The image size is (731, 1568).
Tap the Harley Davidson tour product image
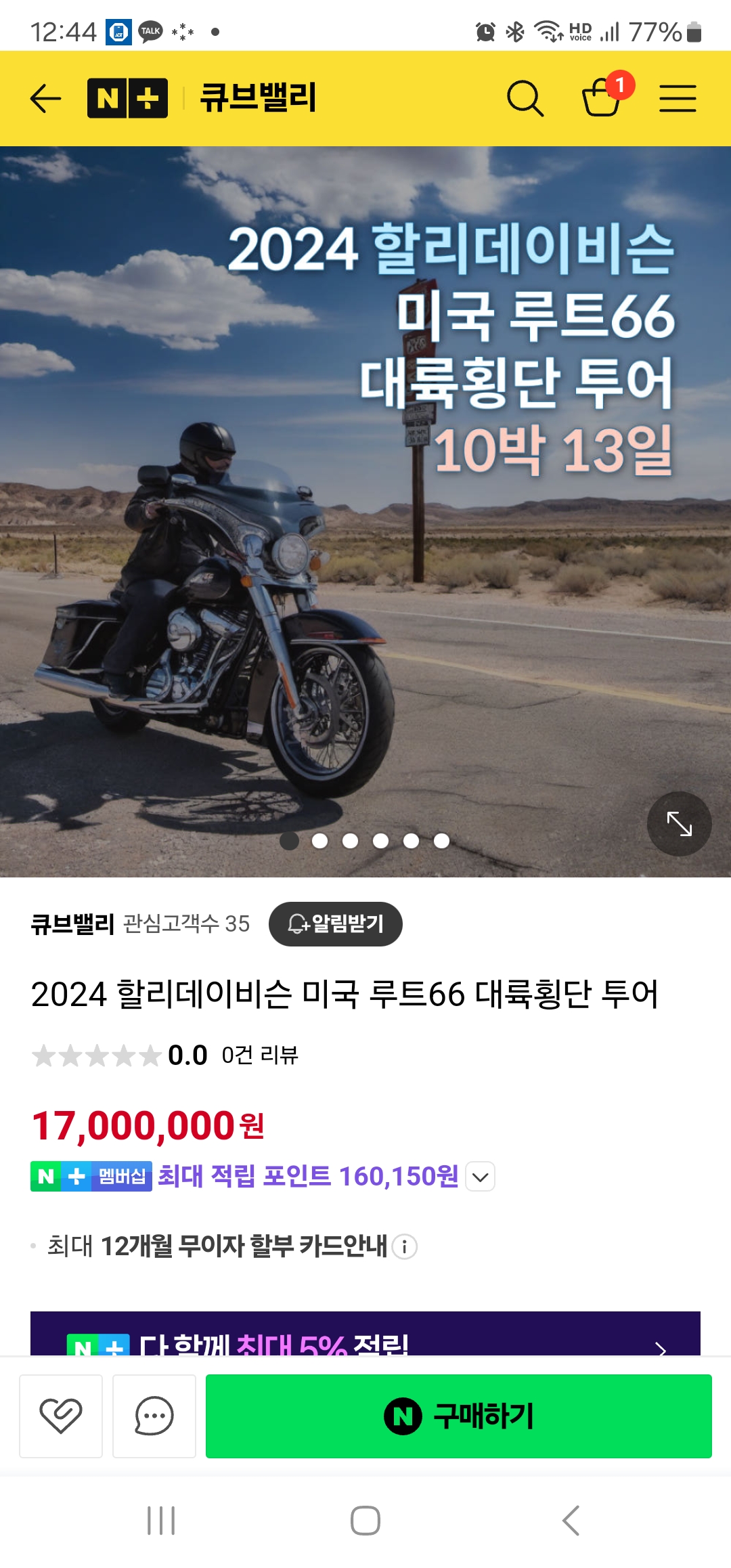[365, 512]
